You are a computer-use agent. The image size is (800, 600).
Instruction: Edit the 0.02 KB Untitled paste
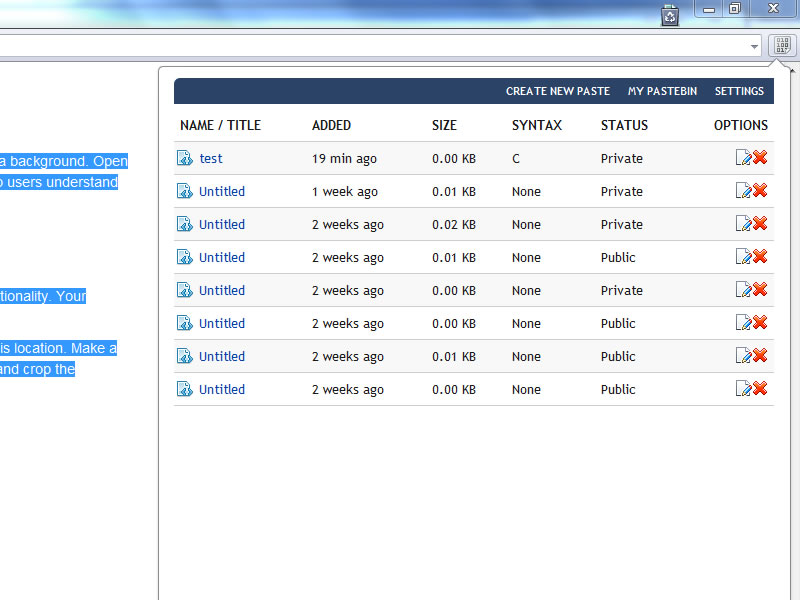tap(743, 224)
